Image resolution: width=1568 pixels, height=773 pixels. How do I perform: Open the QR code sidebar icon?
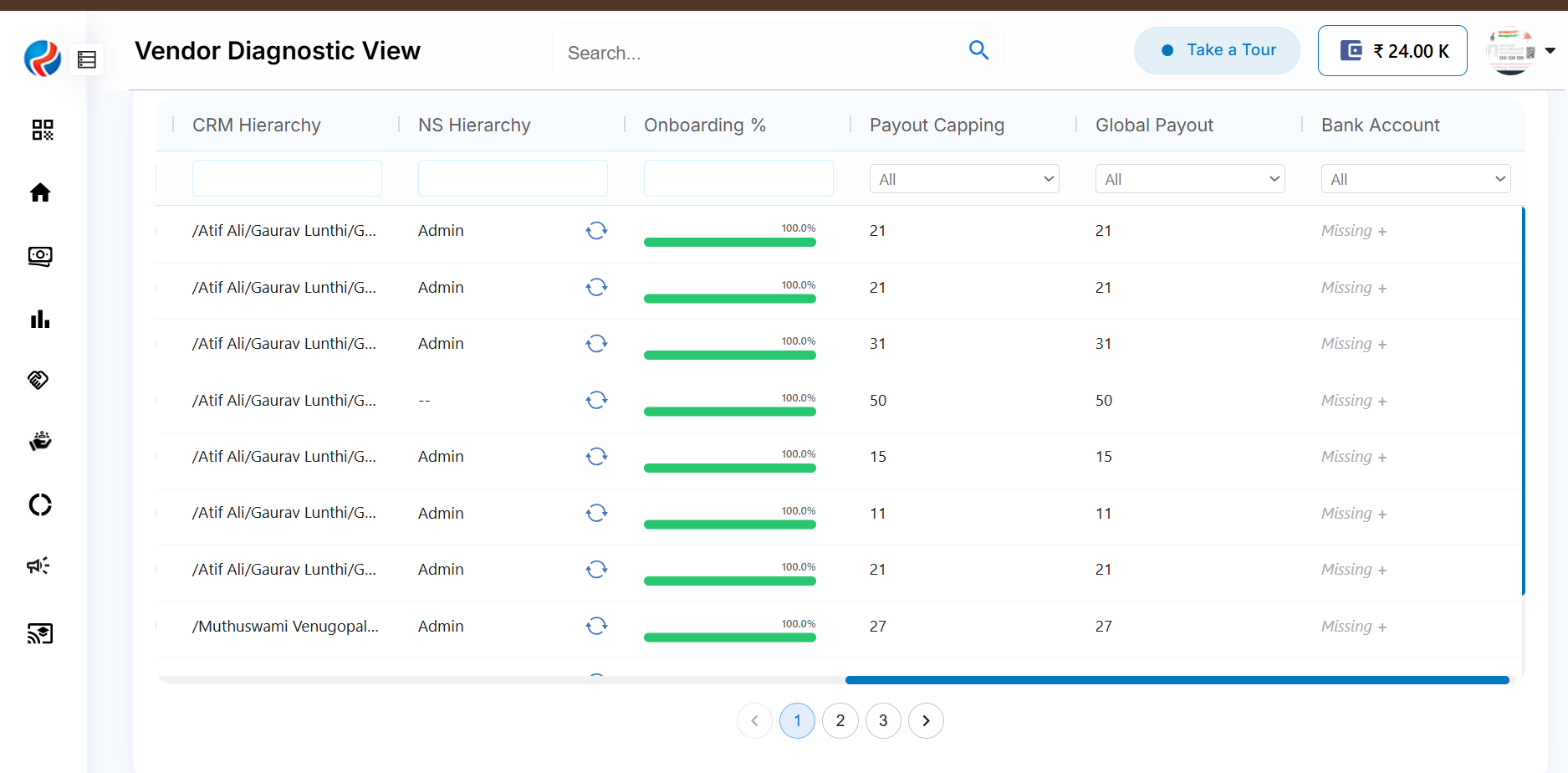[42, 130]
